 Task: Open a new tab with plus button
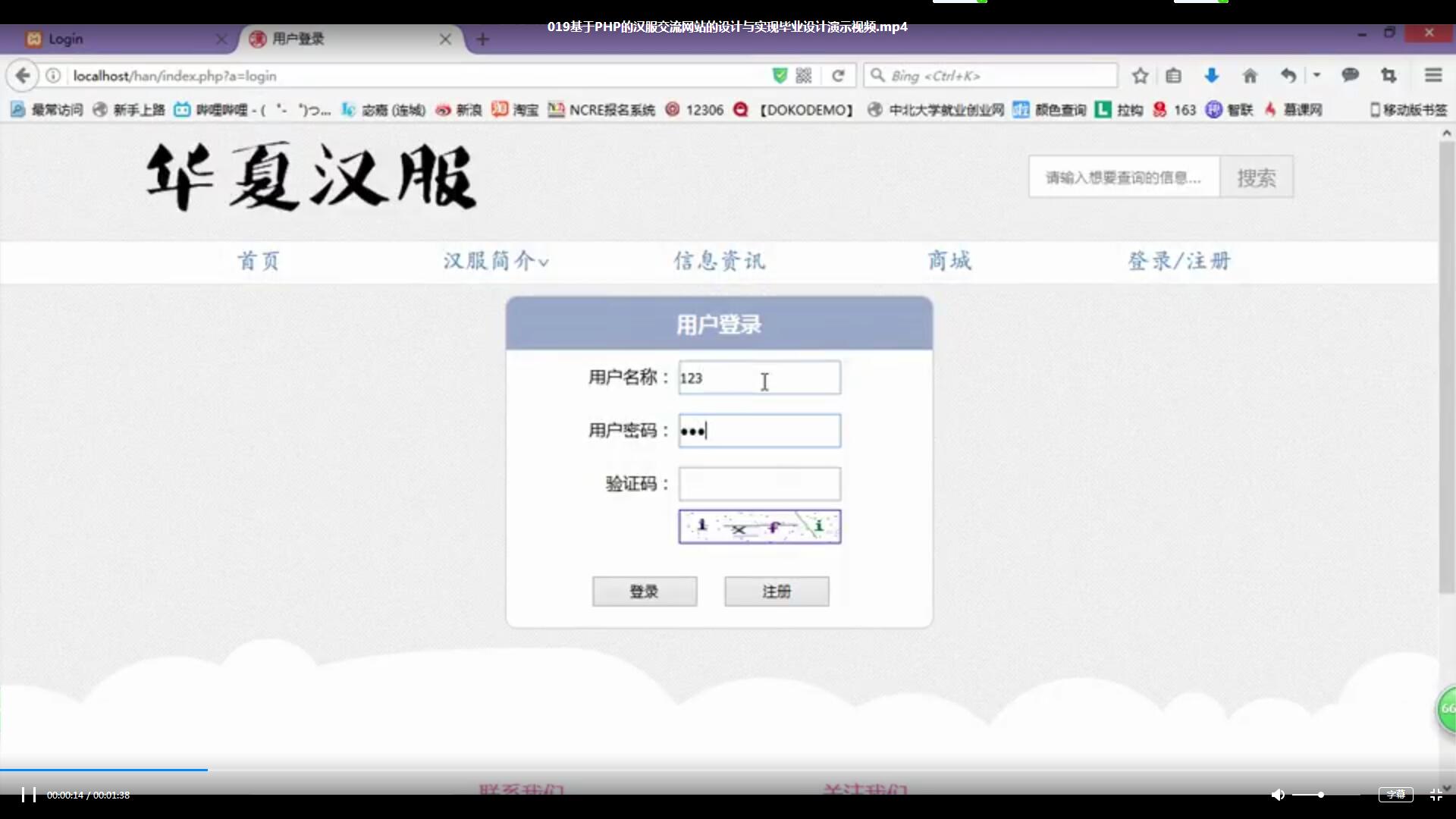[x=483, y=39]
